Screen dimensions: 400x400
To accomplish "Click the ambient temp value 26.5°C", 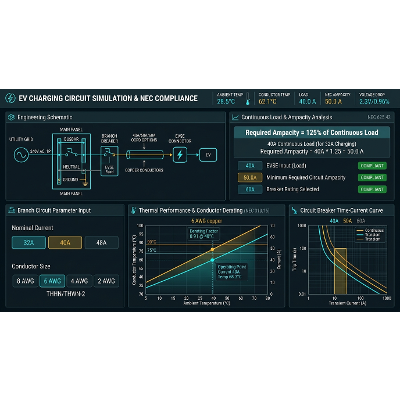I will (x=226, y=102).
